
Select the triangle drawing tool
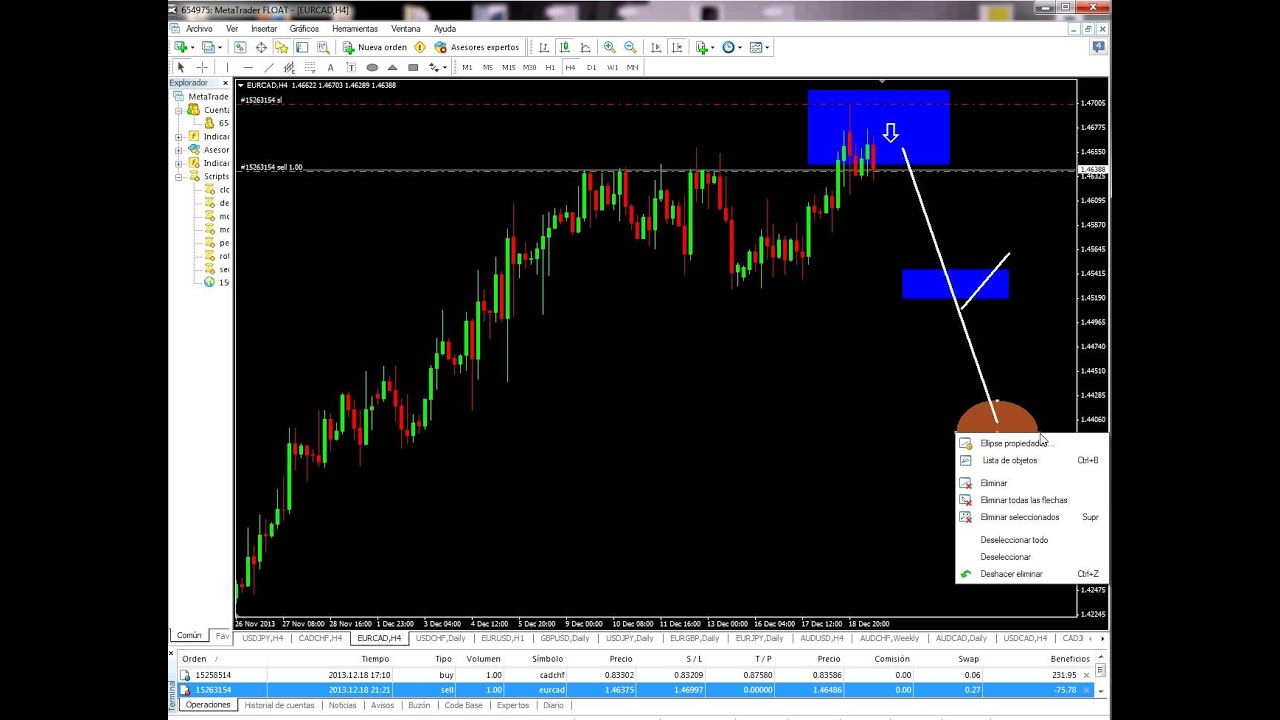coord(392,68)
